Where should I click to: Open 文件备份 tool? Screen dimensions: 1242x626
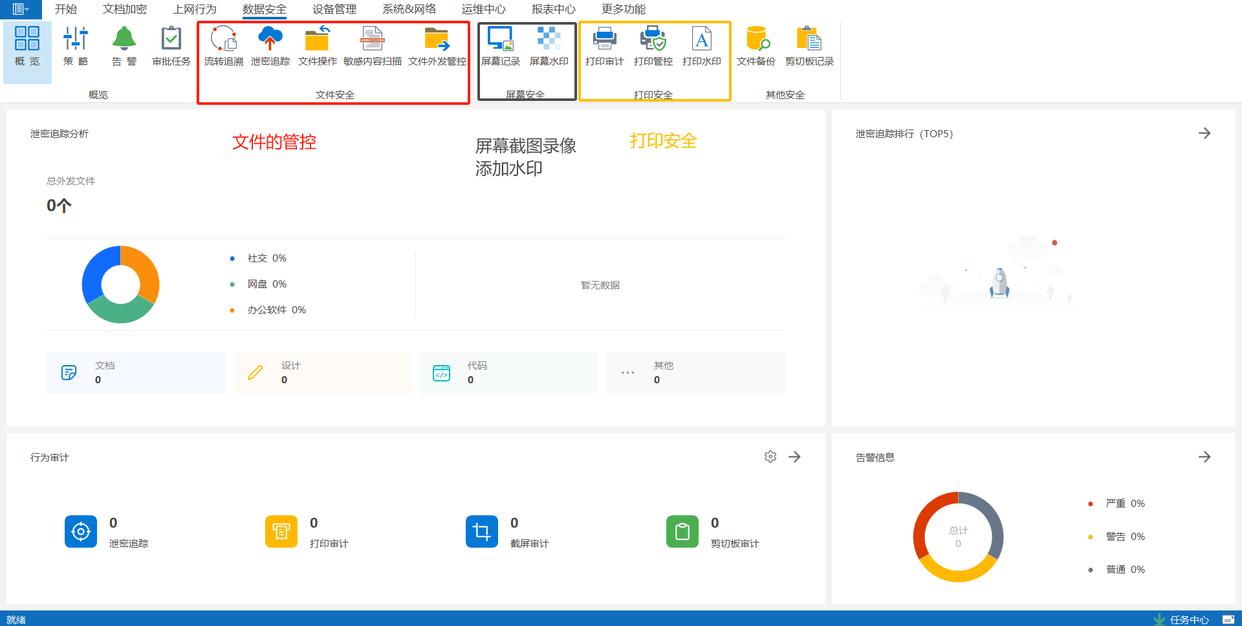click(x=756, y=46)
